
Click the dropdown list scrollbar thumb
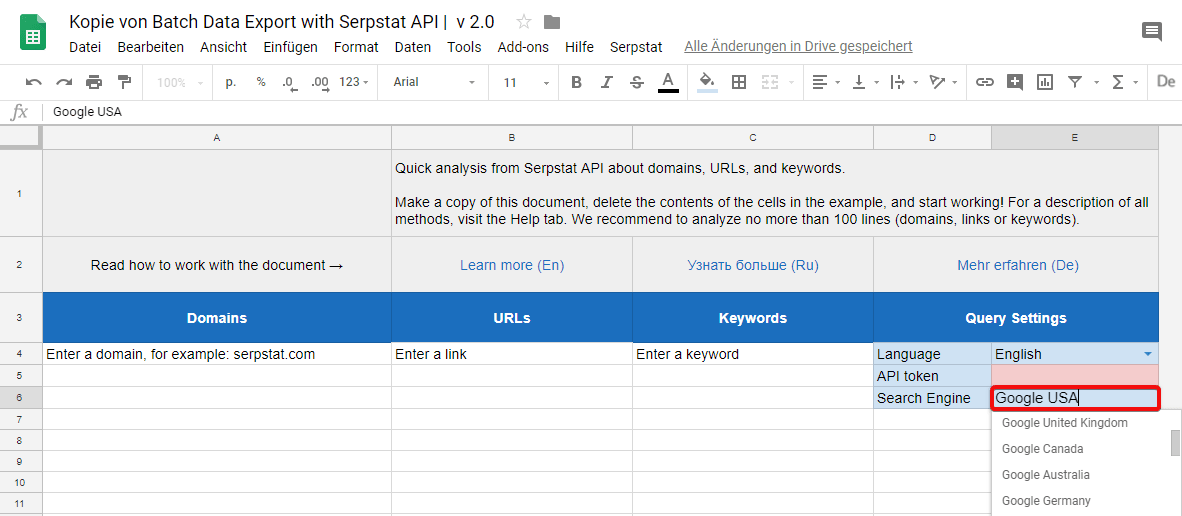1174,443
